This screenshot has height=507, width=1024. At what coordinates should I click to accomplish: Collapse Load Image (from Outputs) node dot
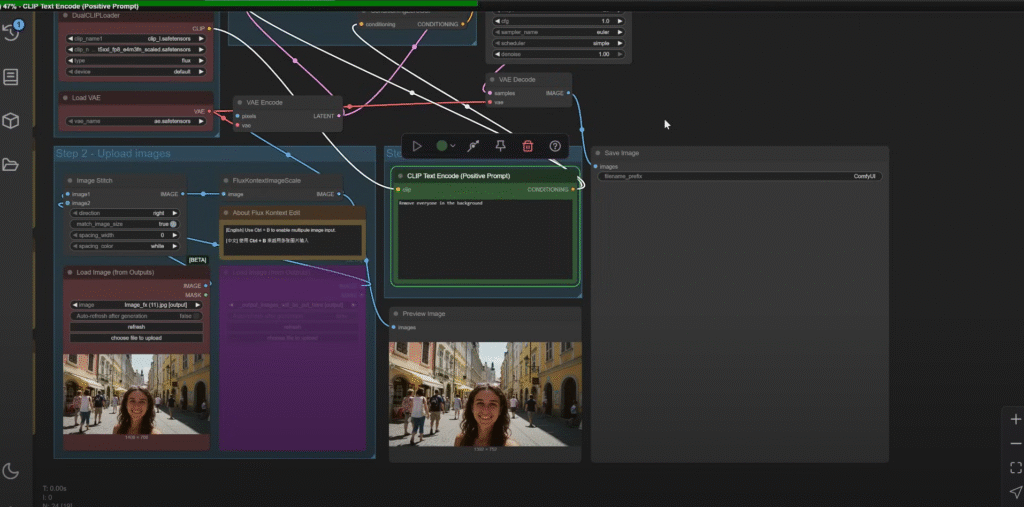[x=69, y=272]
